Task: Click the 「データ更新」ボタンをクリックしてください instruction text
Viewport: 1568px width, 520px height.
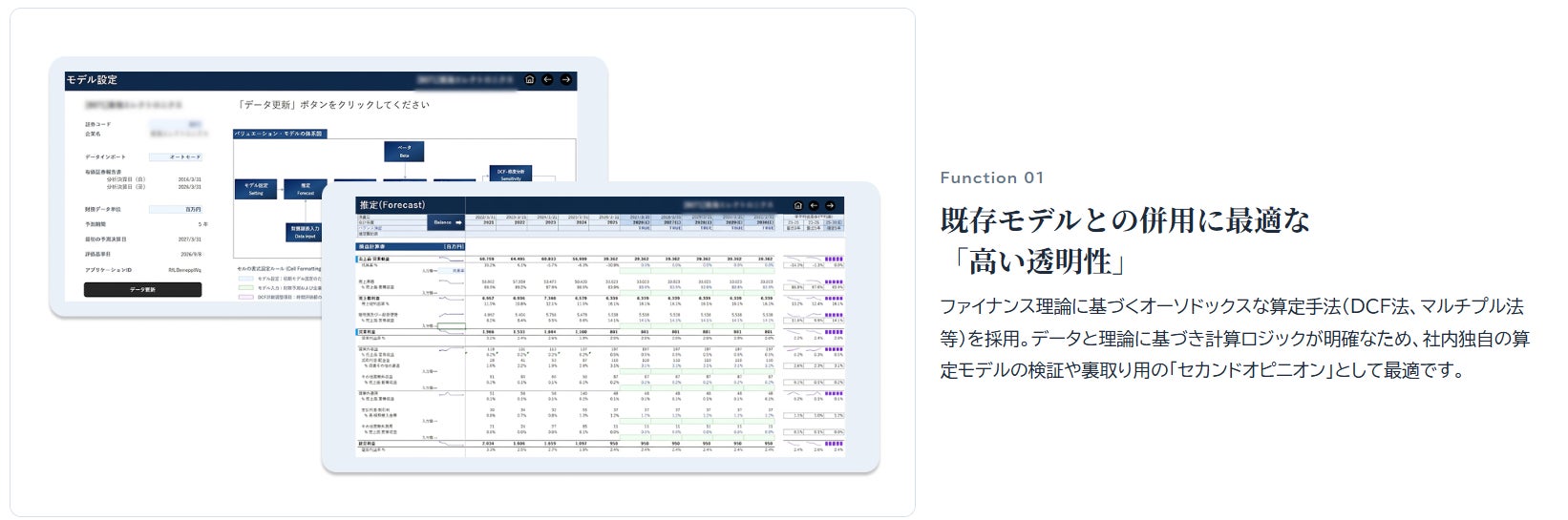Action: [333, 105]
